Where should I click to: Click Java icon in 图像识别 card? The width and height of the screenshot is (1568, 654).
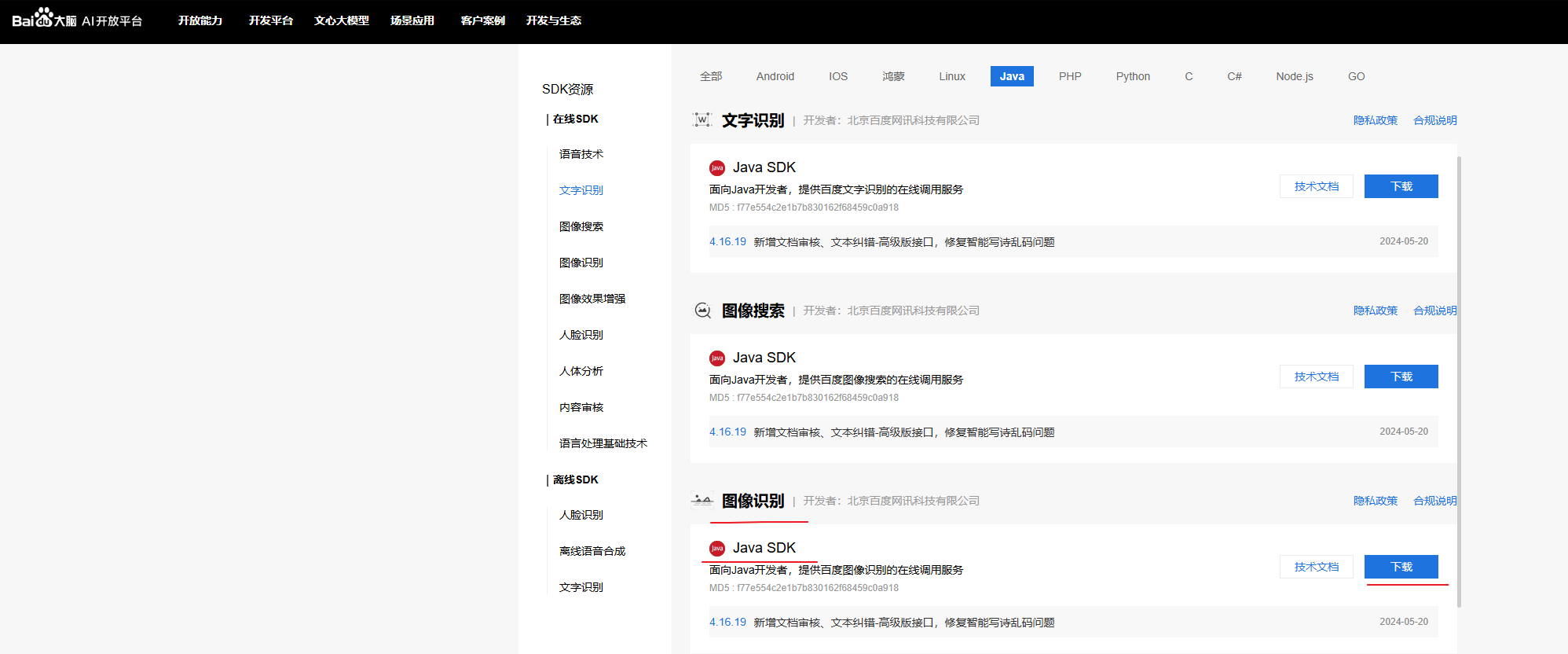click(717, 549)
